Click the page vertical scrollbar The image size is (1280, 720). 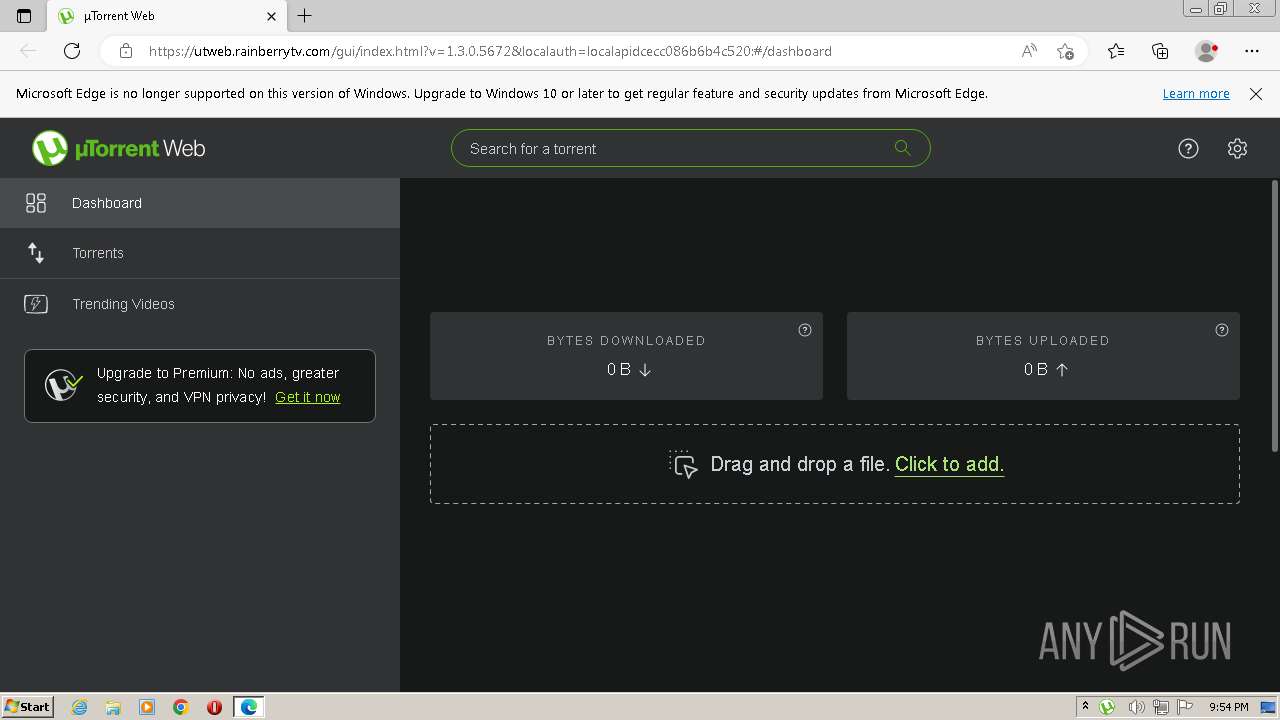1274,316
